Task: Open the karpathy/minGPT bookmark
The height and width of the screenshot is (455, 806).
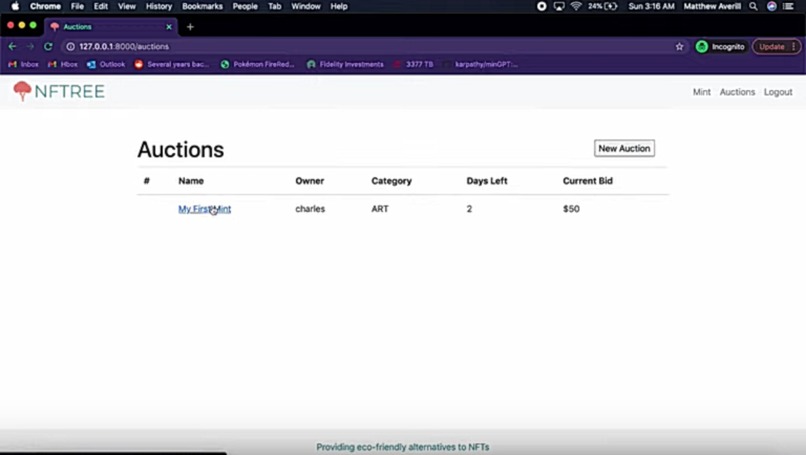Action: (480, 64)
